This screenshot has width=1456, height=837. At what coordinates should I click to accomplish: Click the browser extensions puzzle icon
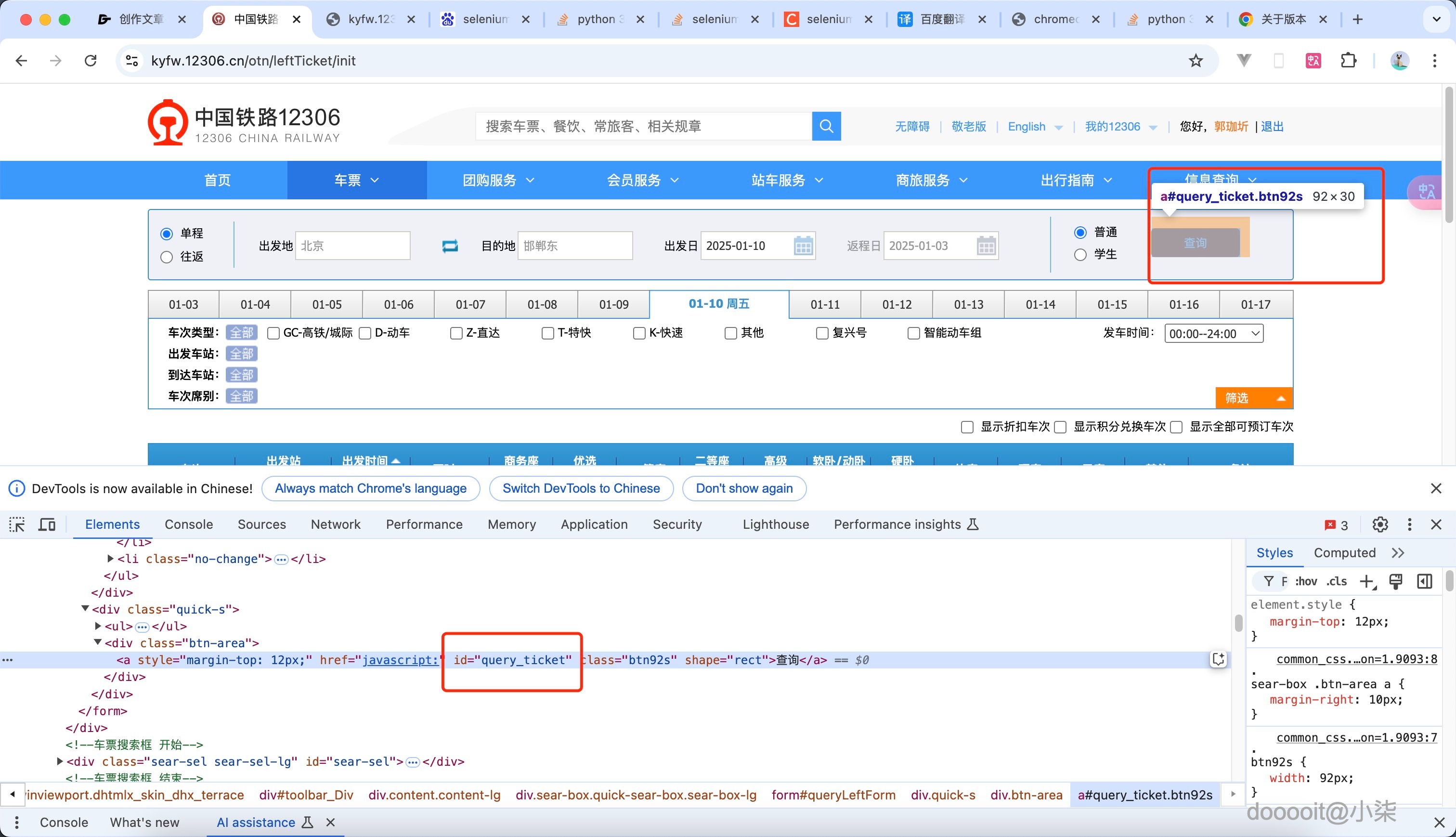pyautogui.click(x=1349, y=60)
